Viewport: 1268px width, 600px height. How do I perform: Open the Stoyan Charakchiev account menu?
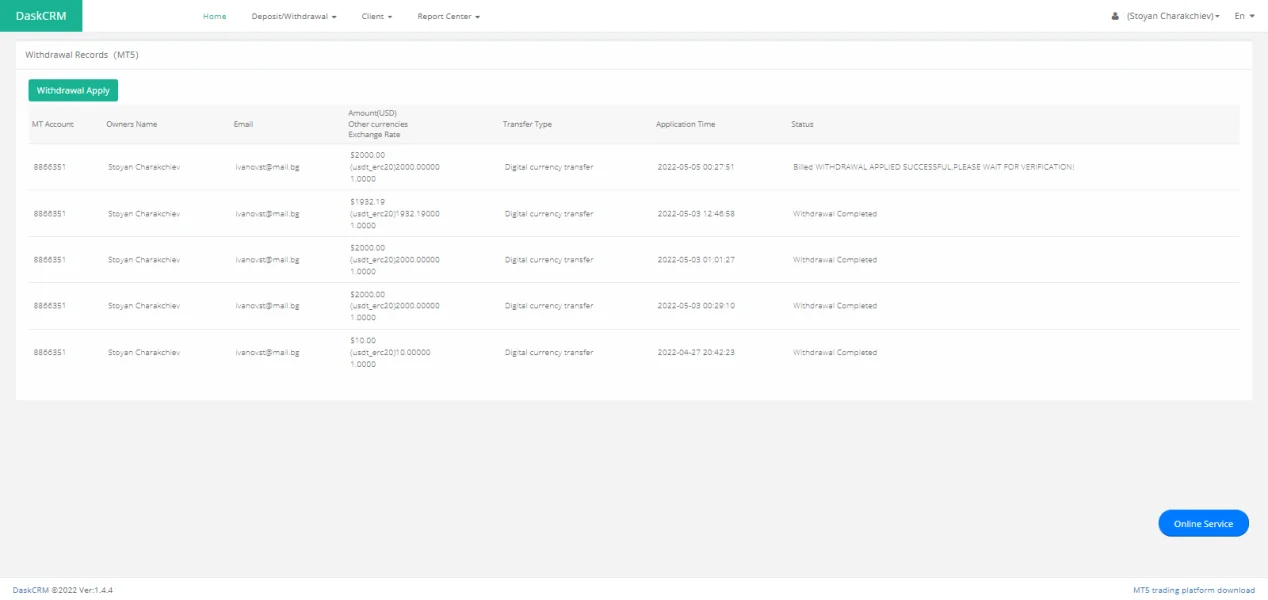click(x=1172, y=17)
